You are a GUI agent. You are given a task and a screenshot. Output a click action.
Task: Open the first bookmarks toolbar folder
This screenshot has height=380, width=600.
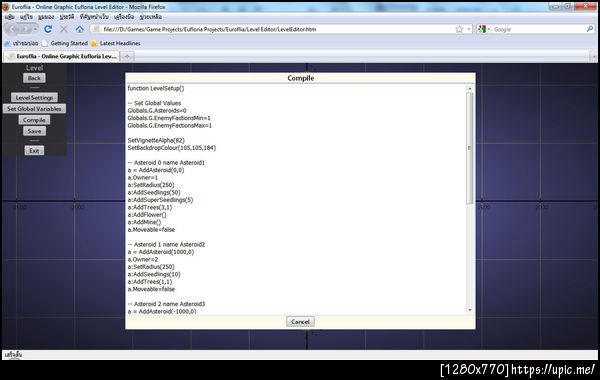[21, 43]
